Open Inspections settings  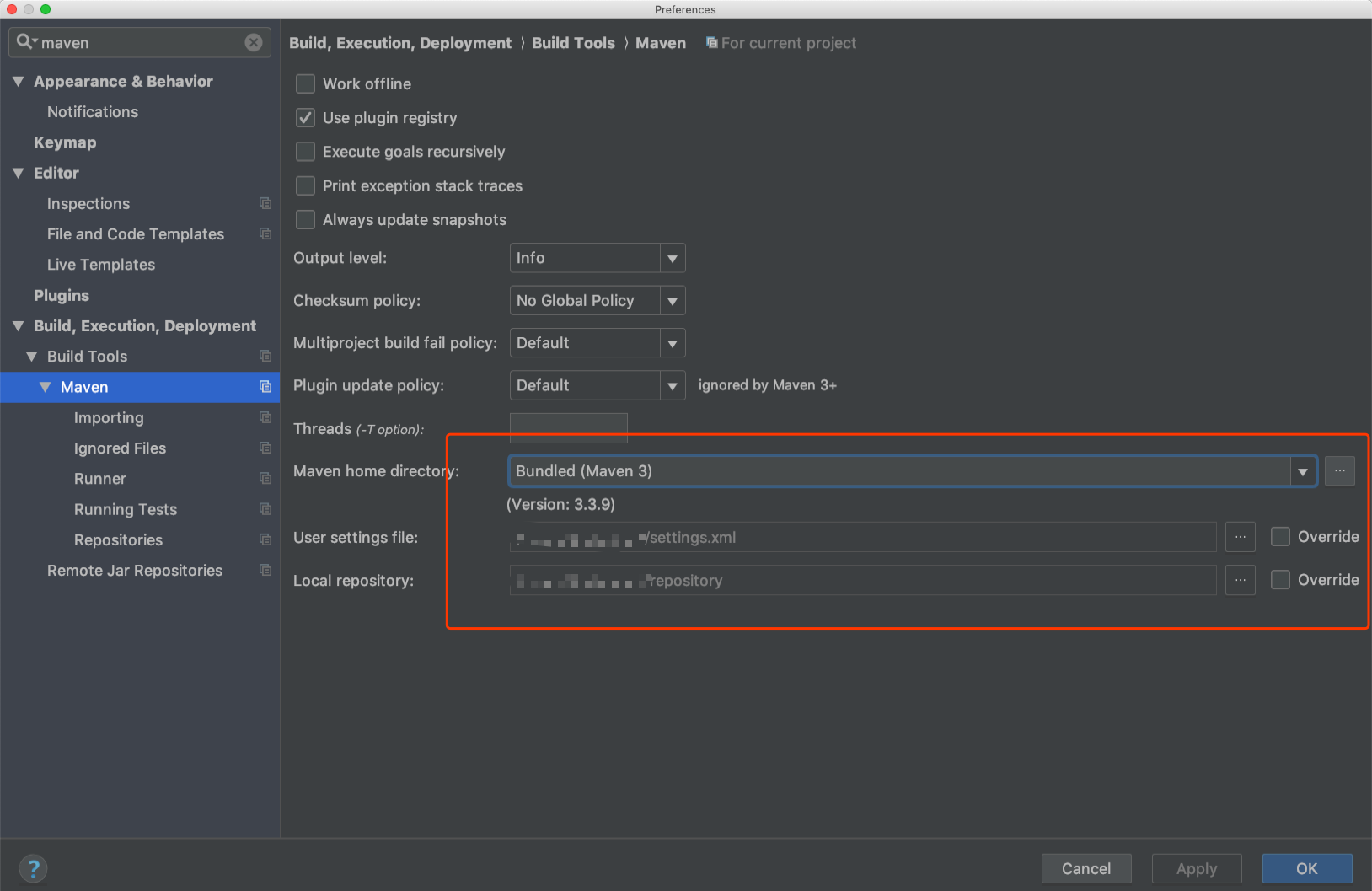pos(88,203)
